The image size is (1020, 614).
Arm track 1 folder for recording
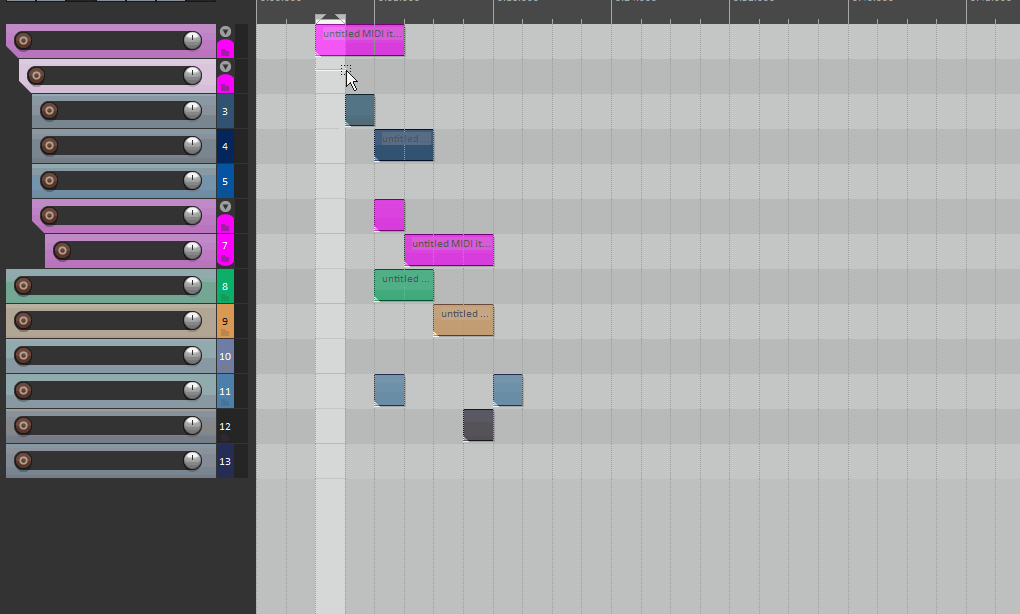pos(23,41)
